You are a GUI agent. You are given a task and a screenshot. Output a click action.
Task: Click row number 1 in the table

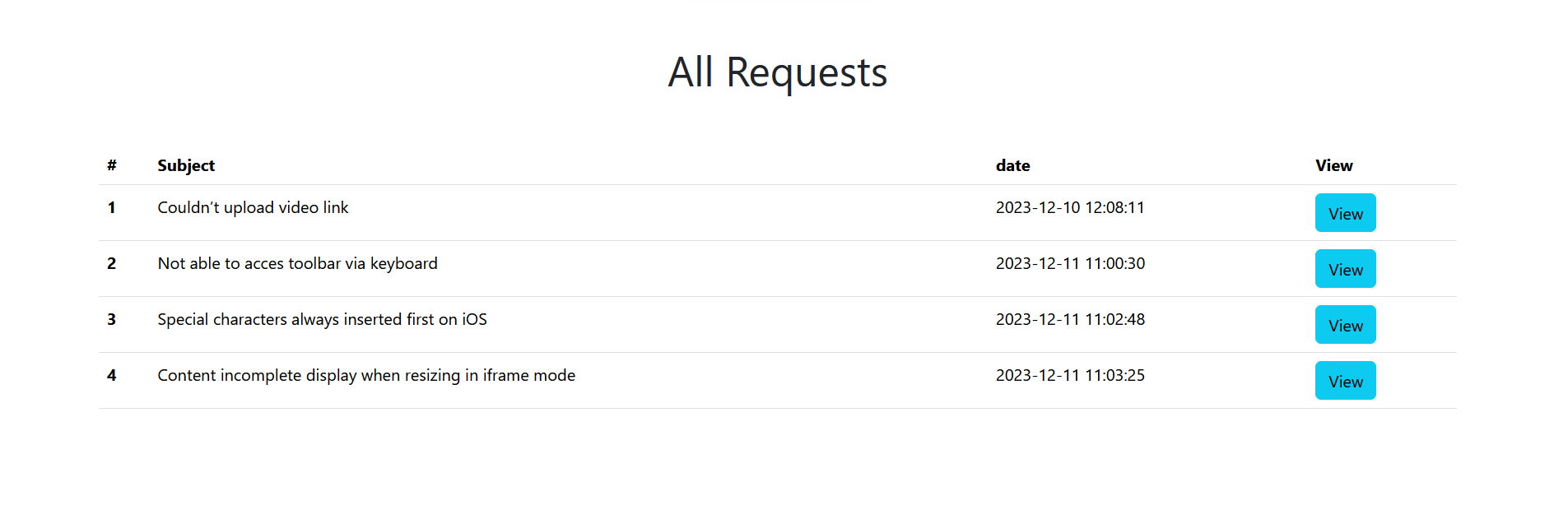111,207
